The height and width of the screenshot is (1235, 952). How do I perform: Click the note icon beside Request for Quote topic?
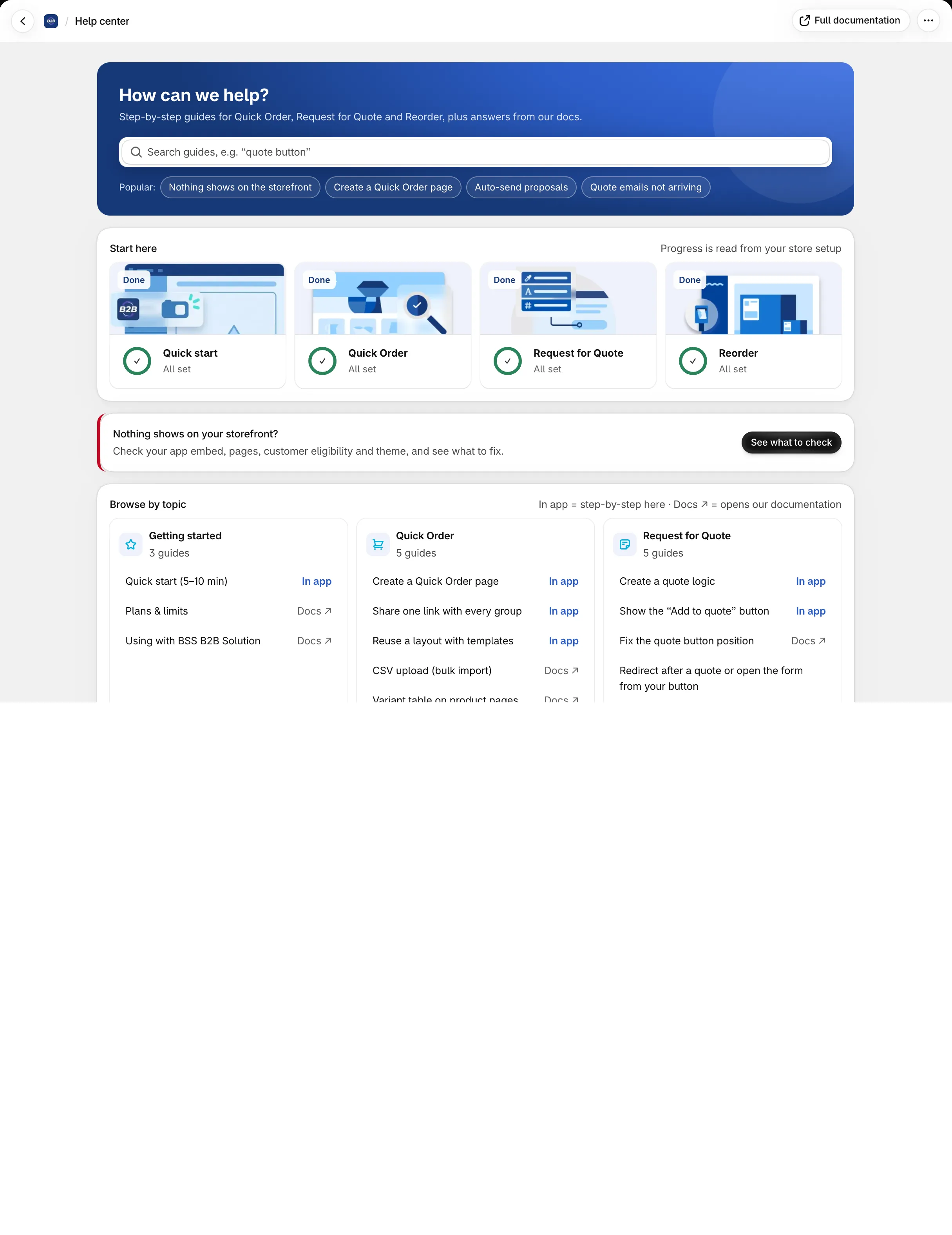coord(625,544)
